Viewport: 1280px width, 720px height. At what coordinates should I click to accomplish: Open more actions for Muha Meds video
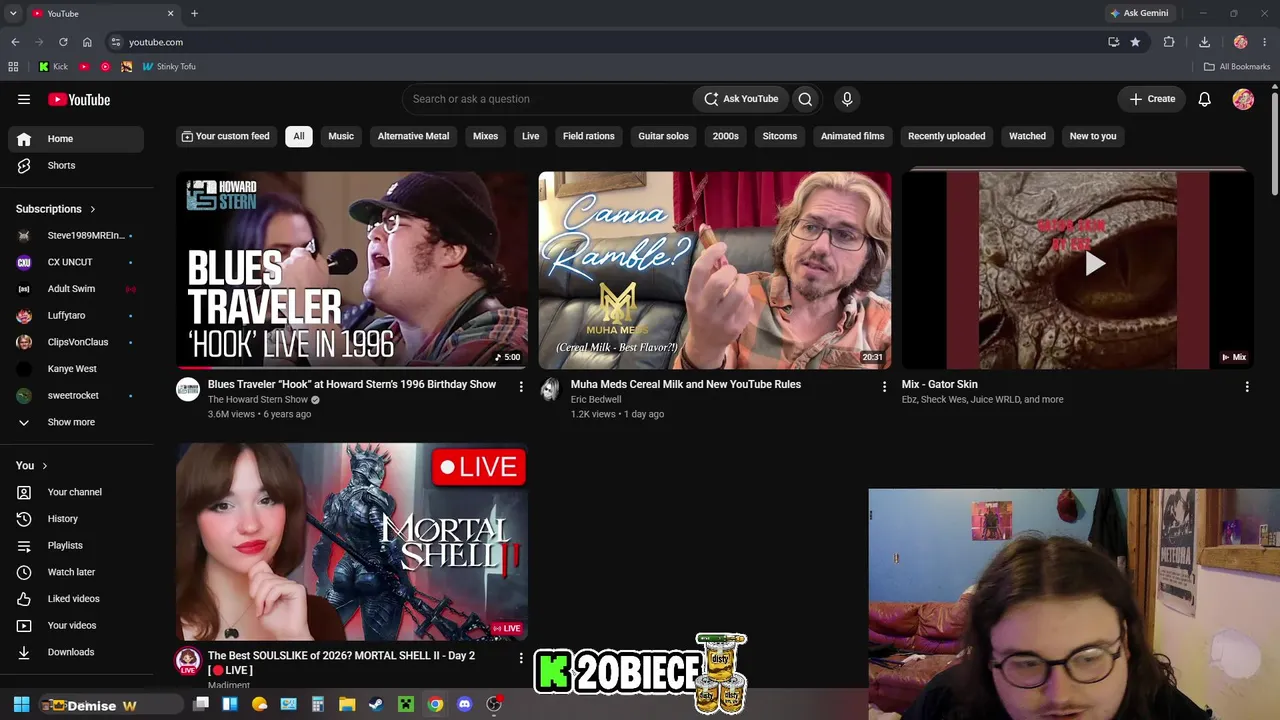(884, 386)
